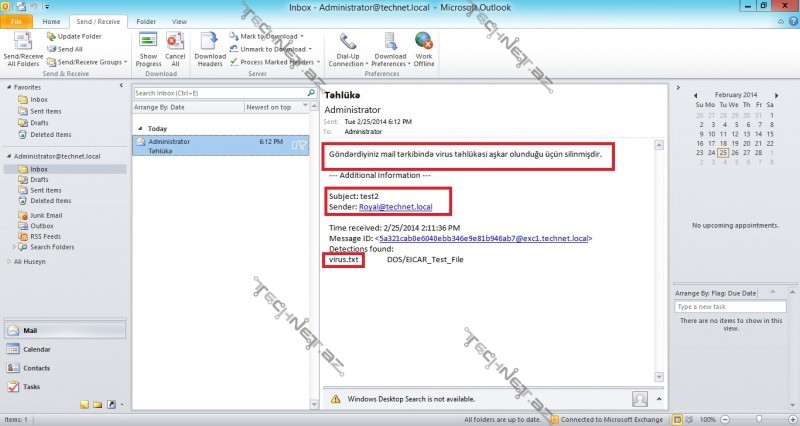Image resolution: width=800 pixels, height=426 pixels.
Task: Open the File tab
Action: [16, 21]
